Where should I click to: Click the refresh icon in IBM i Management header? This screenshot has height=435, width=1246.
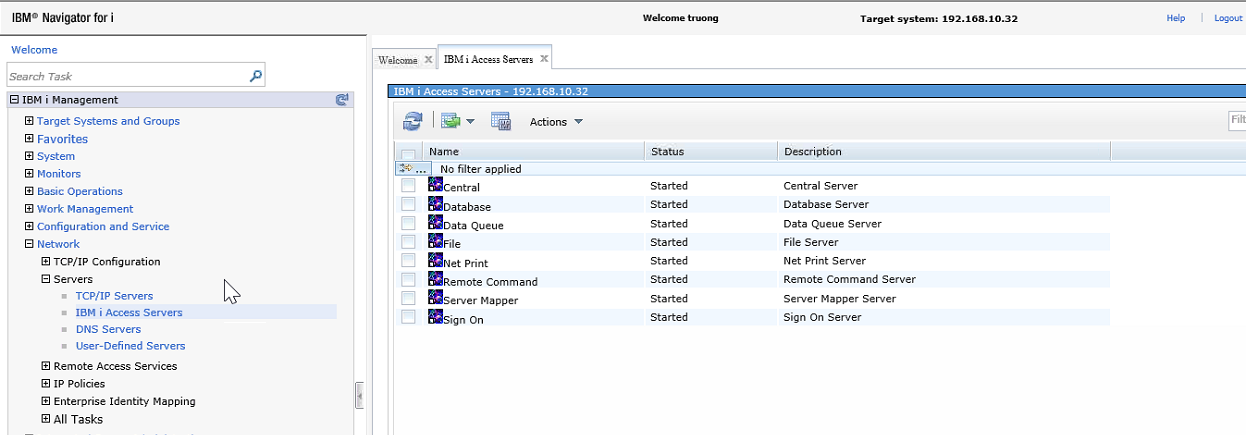tap(342, 100)
